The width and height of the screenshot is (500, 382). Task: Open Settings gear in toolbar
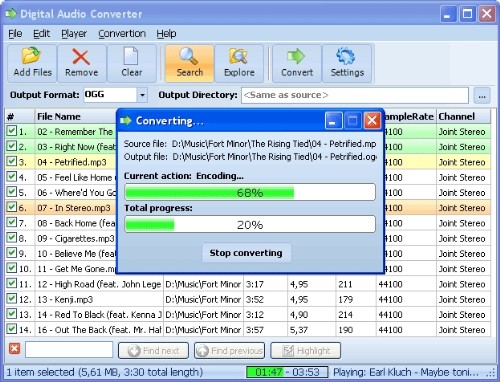[x=347, y=63]
